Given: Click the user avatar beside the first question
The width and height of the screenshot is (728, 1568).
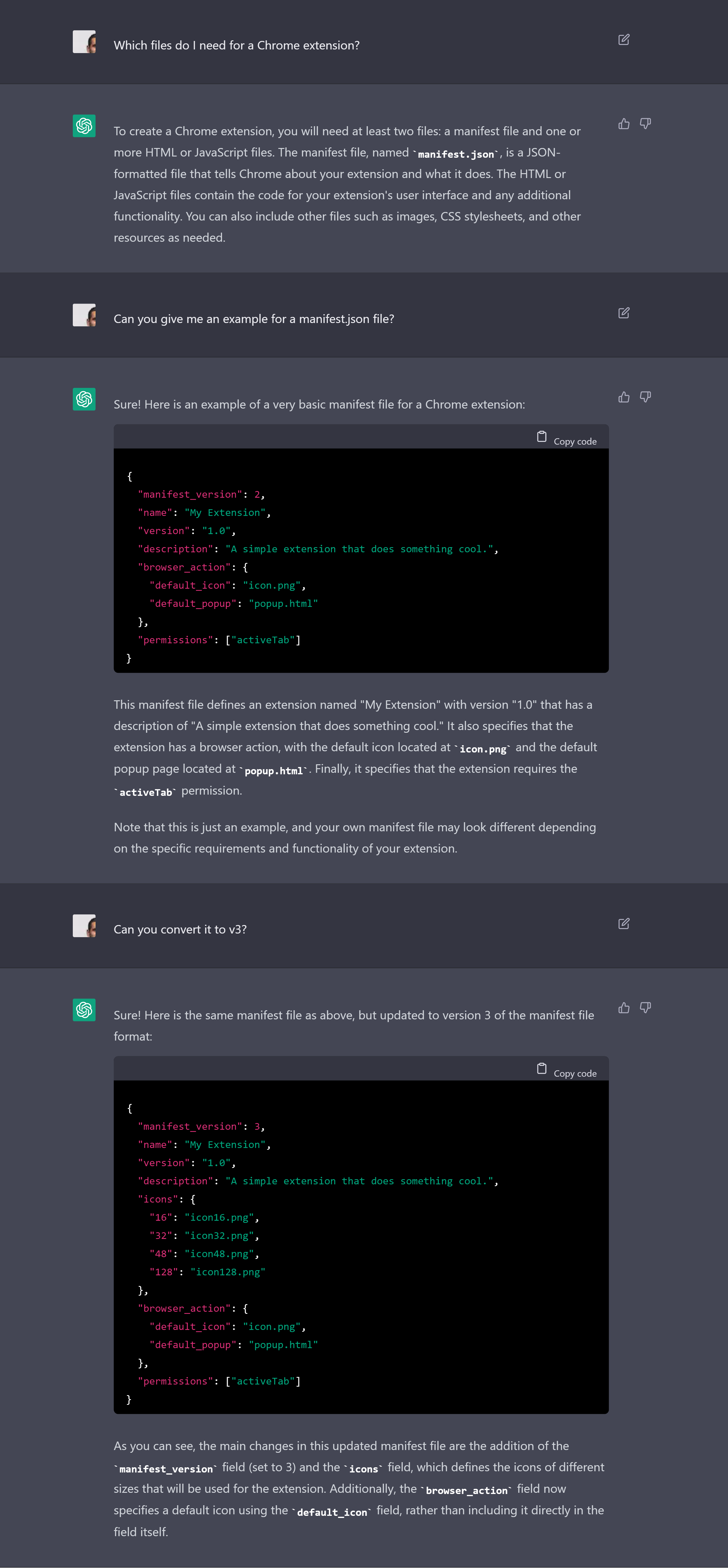Looking at the screenshot, I should click(x=84, y=42).
